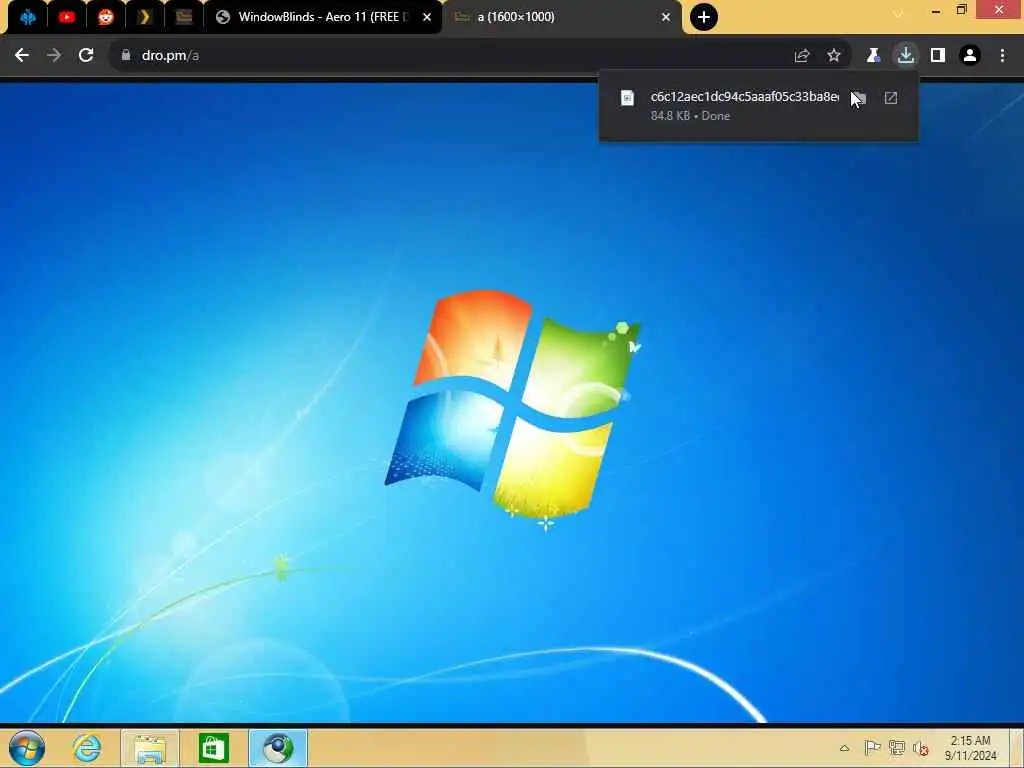Screen dimensions: 1024x768
Task: Switch to the first pinned blue-icon tab
Action: [x=27, y=17]
